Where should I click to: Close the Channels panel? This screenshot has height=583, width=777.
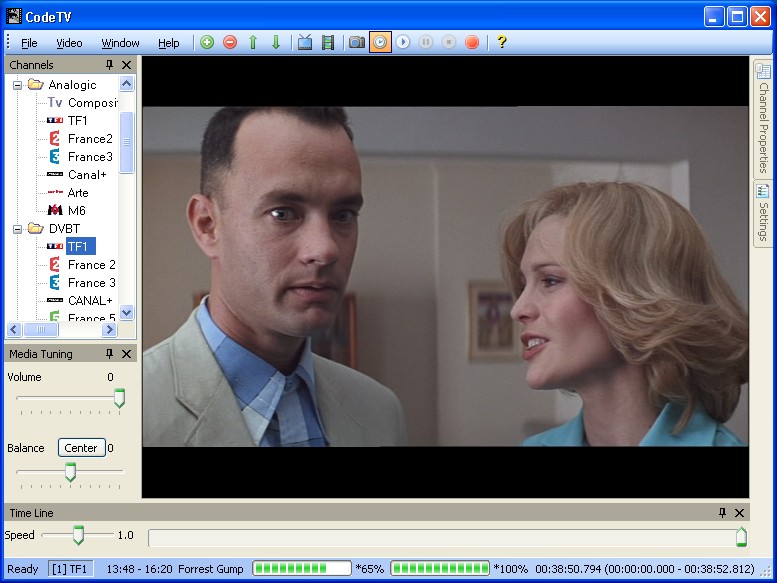click(x=127, y=65)
